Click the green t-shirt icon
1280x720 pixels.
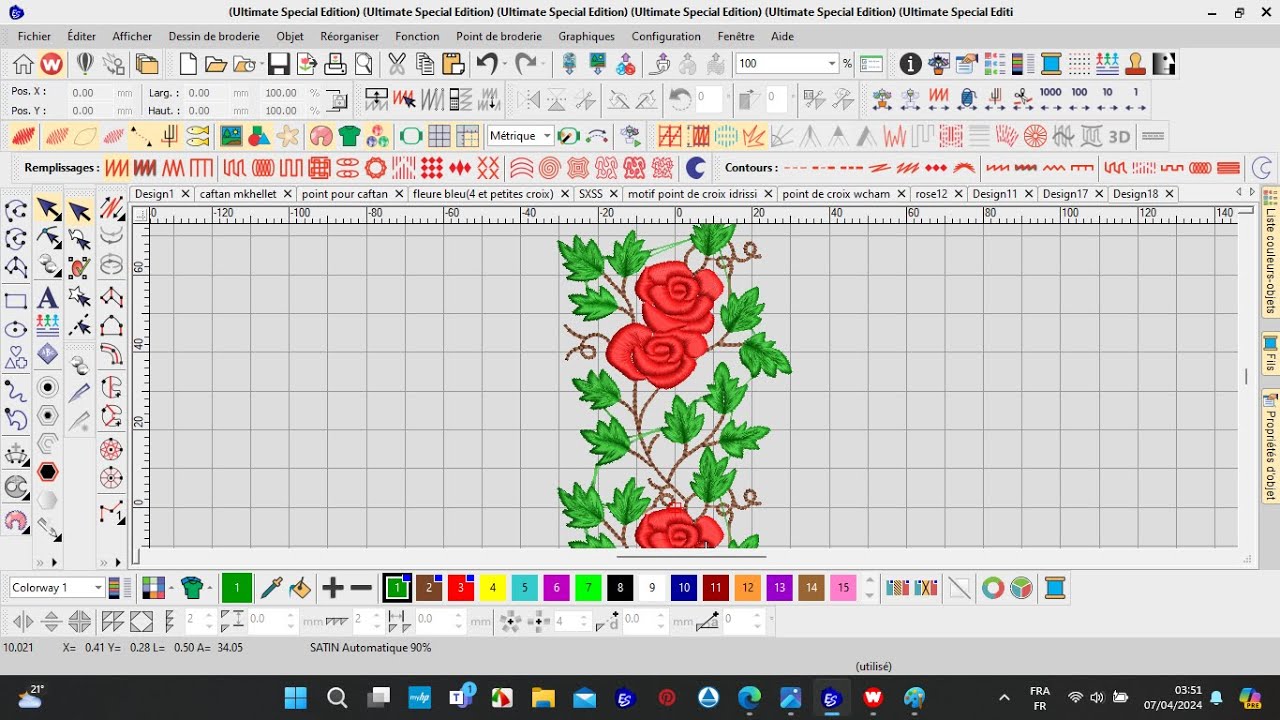(348, 136)
